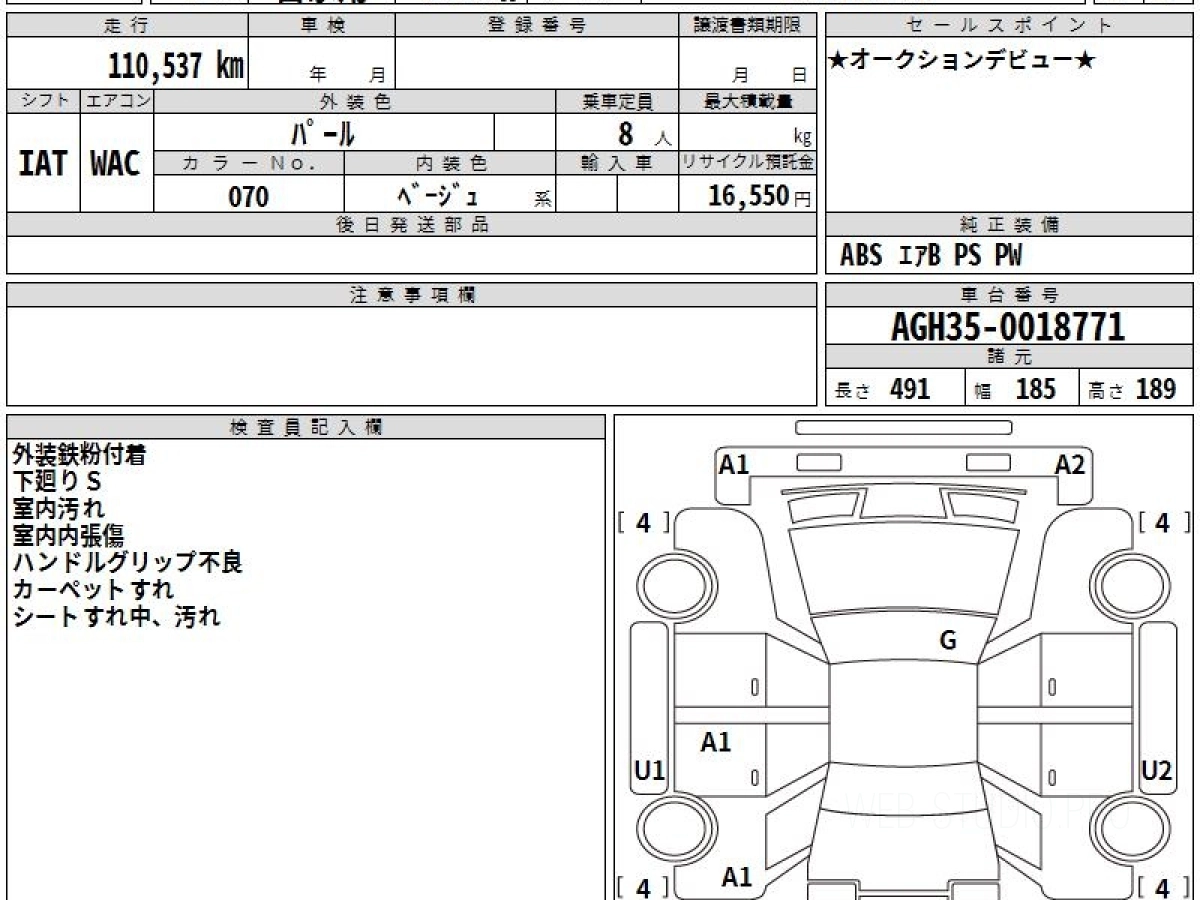Select the 室内内張傷 inspector note
Image resolution: width=1200 pixels, height=900 pixels.
[x=68, y=535]
